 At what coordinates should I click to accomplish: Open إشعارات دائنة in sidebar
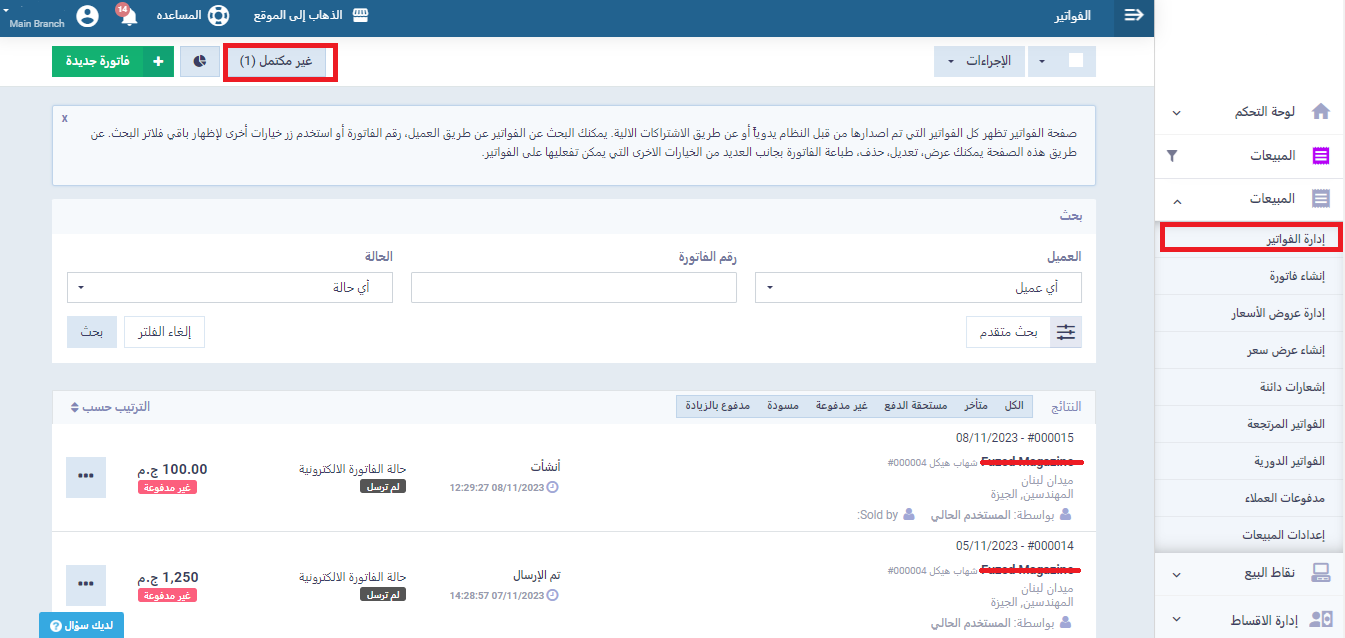pos(1249,387)
